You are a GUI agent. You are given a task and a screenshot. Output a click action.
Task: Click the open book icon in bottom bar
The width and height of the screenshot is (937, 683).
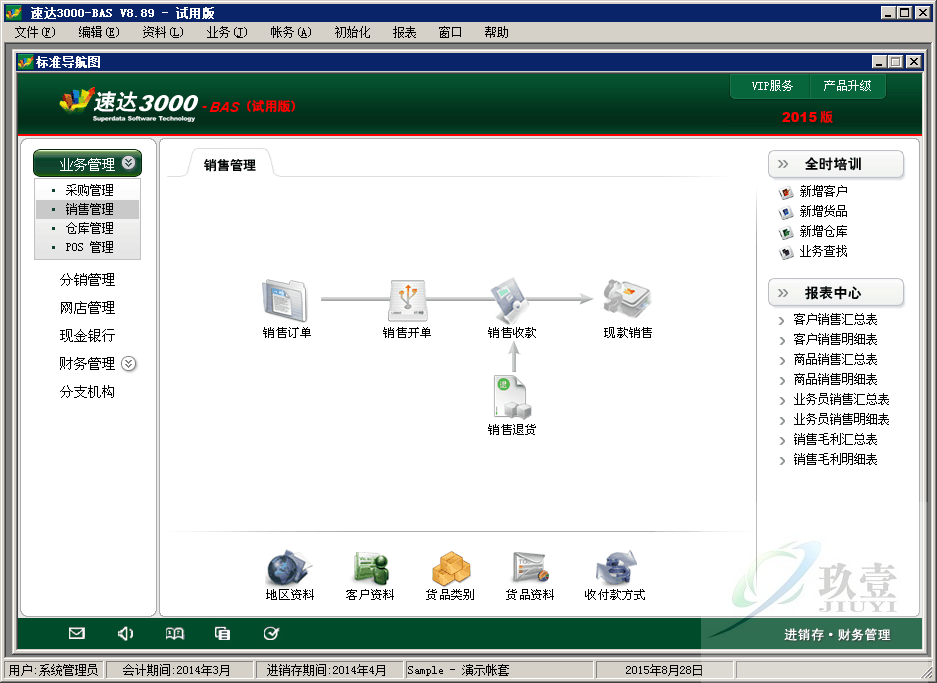pos(174,633)
